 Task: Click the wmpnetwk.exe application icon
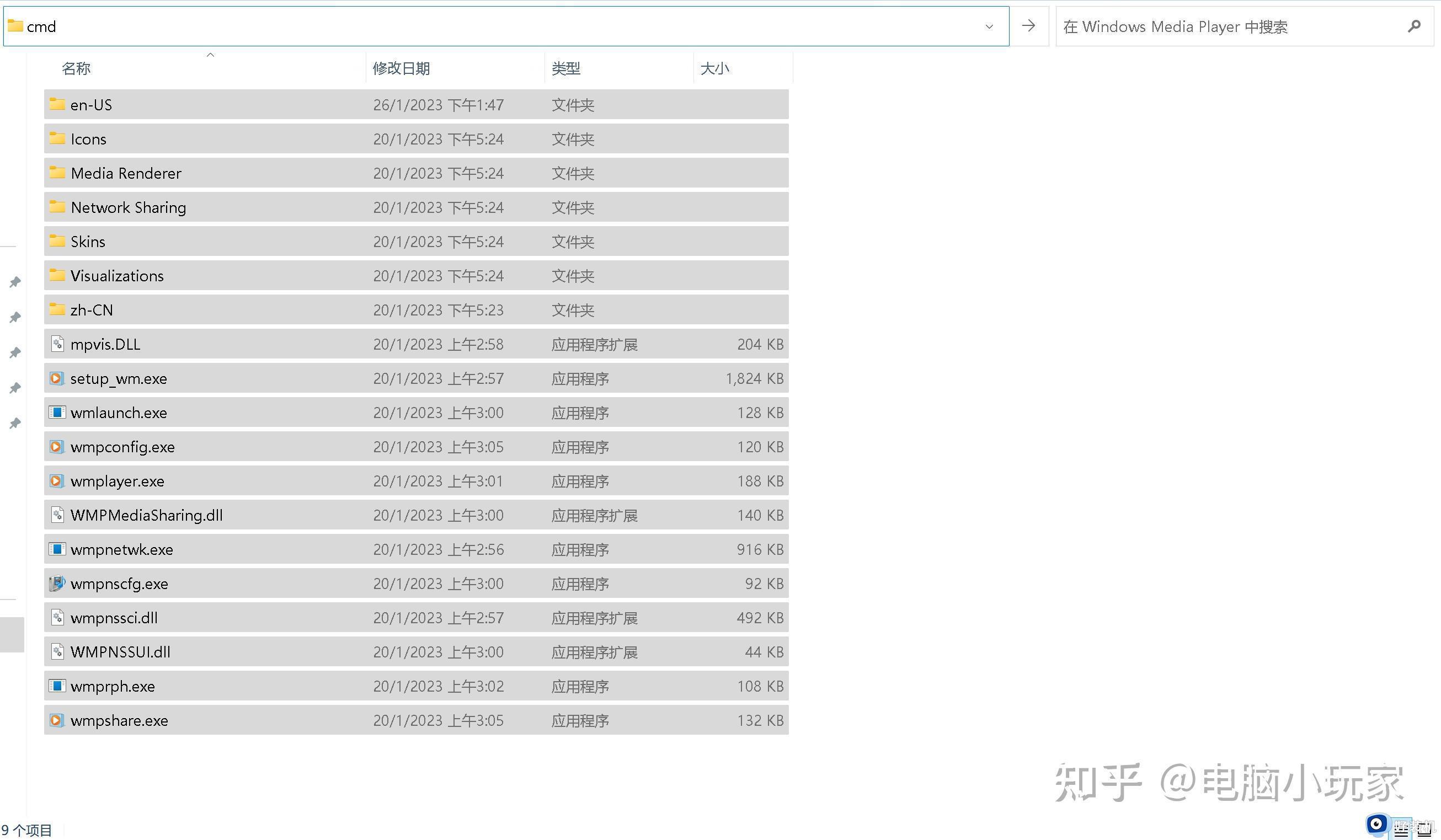tap(57, 549)
